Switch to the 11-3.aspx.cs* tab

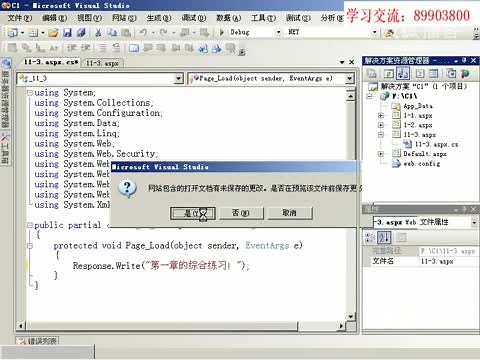(x=51, y=62)
